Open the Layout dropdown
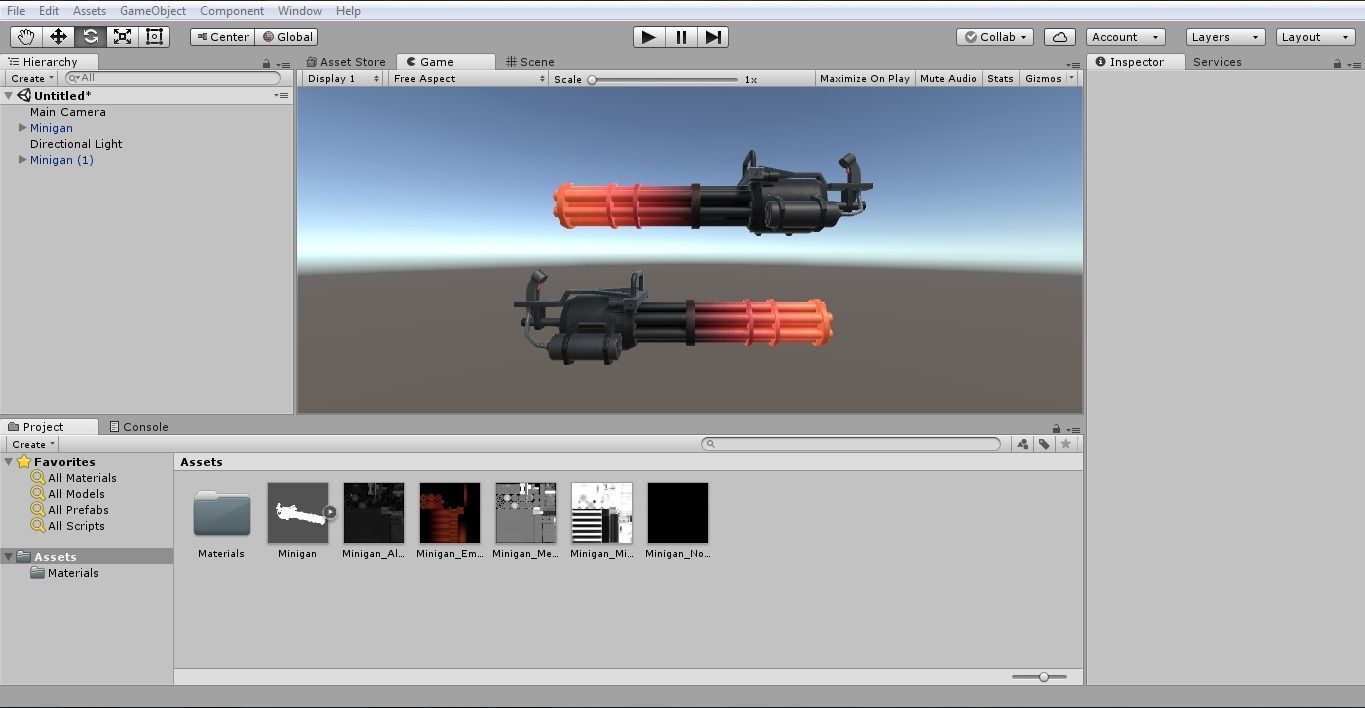The width and height of the screenshot is (1365, 708). pos(1316,37)
